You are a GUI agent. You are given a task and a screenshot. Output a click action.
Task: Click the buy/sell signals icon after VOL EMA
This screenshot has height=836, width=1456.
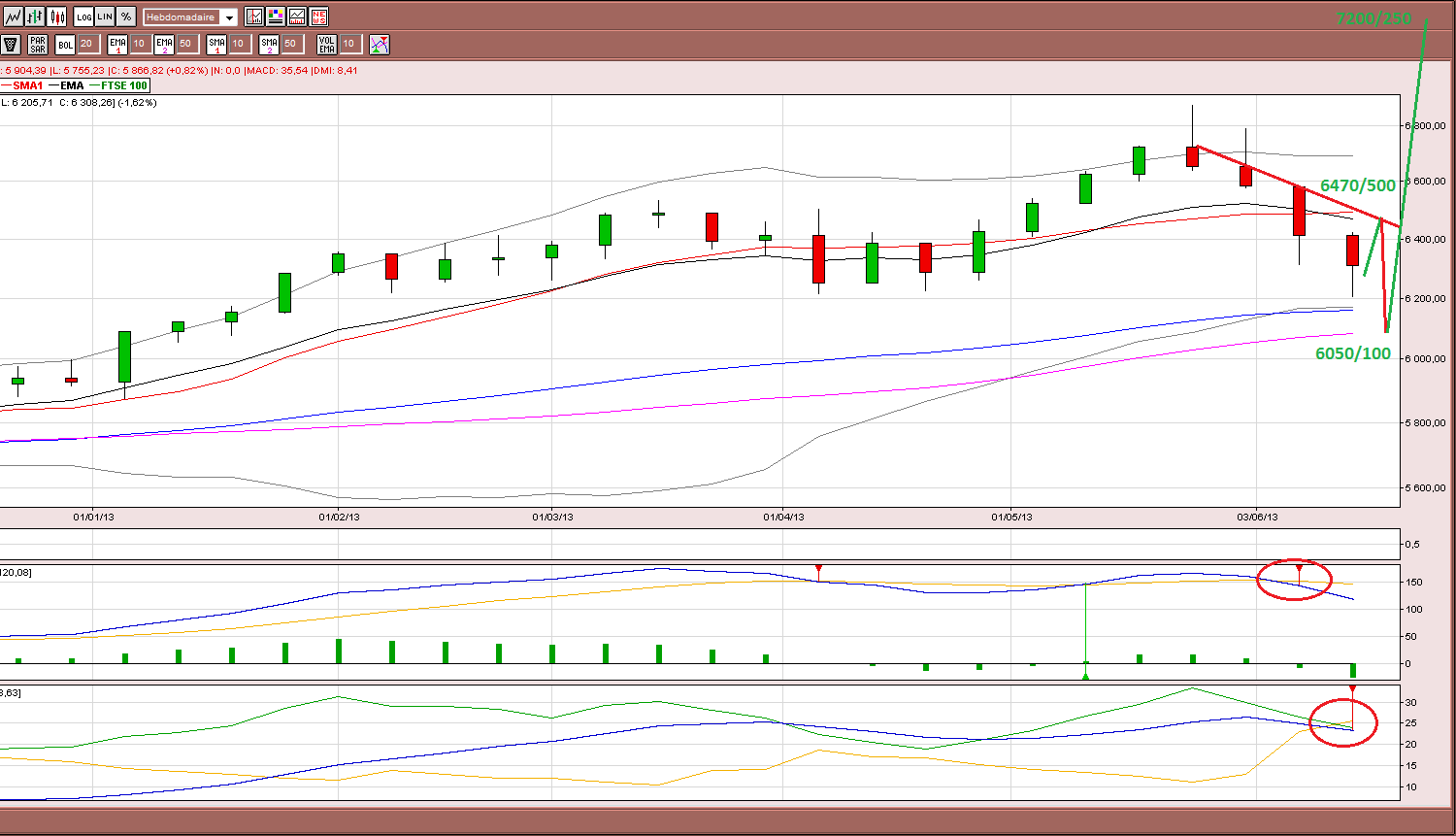point(380,45)
